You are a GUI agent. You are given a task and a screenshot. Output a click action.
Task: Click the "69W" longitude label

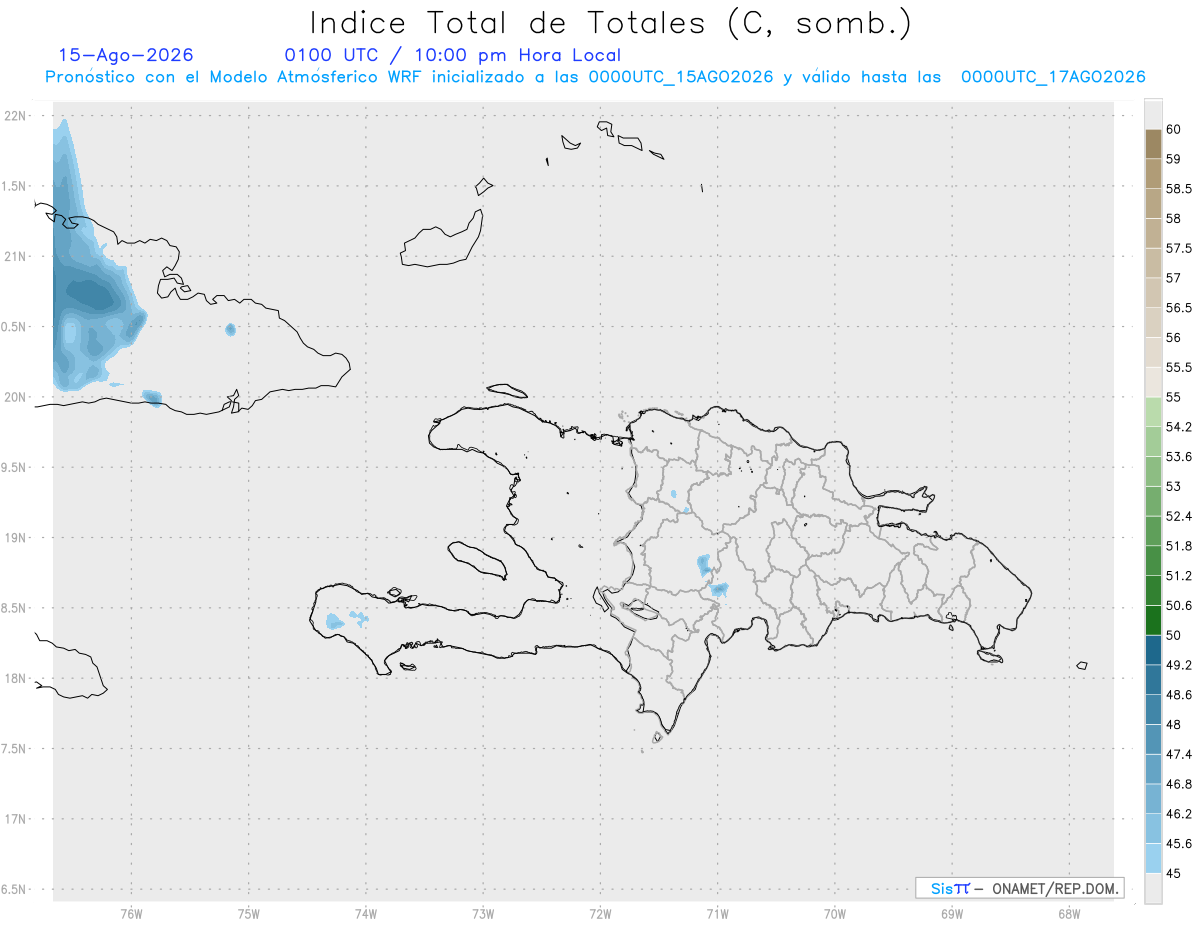tap(952, 913)
